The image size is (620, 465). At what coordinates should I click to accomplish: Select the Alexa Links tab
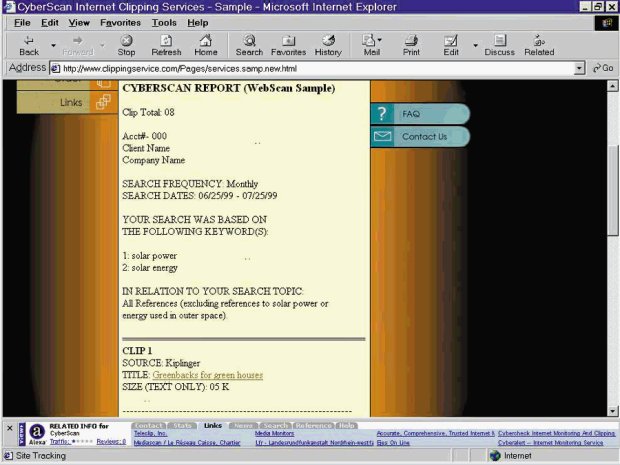tap(213, 425)
